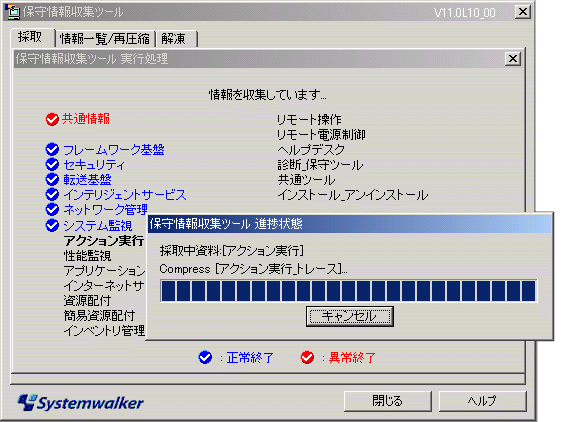Click the 進捗状態 dialog title bar
This screenshot has width=565, height=422.
[349, 223]
